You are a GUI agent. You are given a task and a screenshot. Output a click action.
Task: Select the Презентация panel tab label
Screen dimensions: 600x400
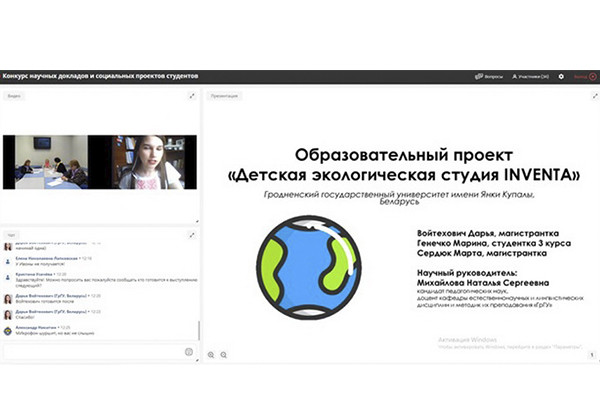[x=224, y=96]
